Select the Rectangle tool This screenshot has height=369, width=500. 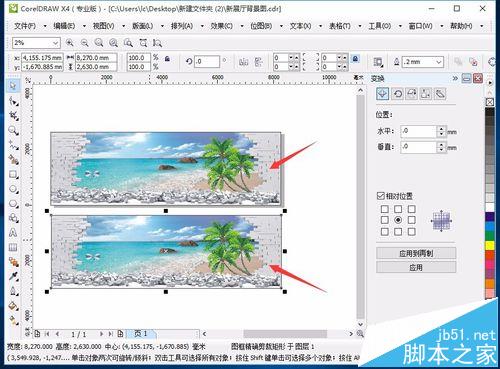coord(13,174)
